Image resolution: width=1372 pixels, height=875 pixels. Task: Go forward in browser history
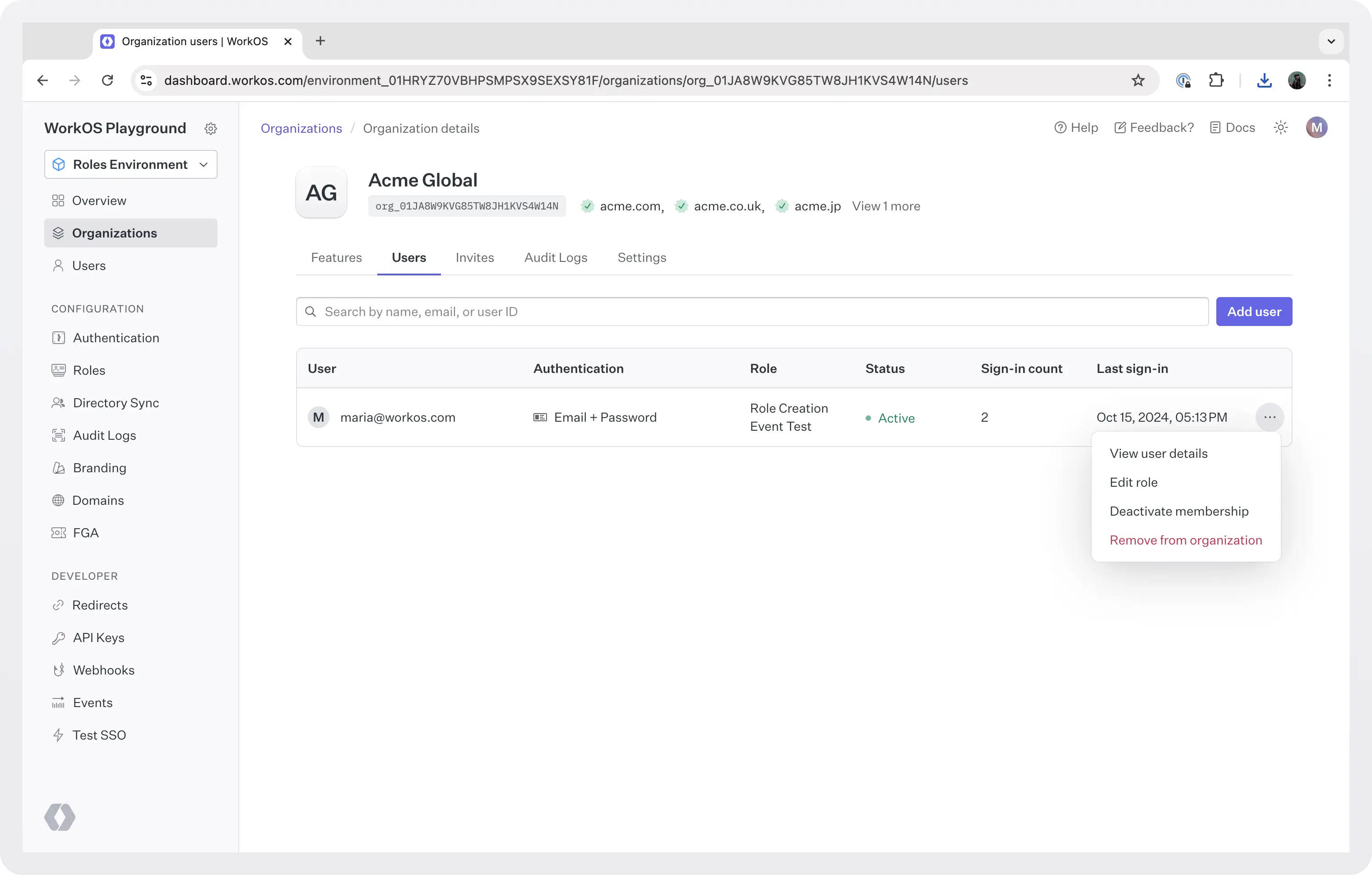pyautogui.click(x=74, y=80)
